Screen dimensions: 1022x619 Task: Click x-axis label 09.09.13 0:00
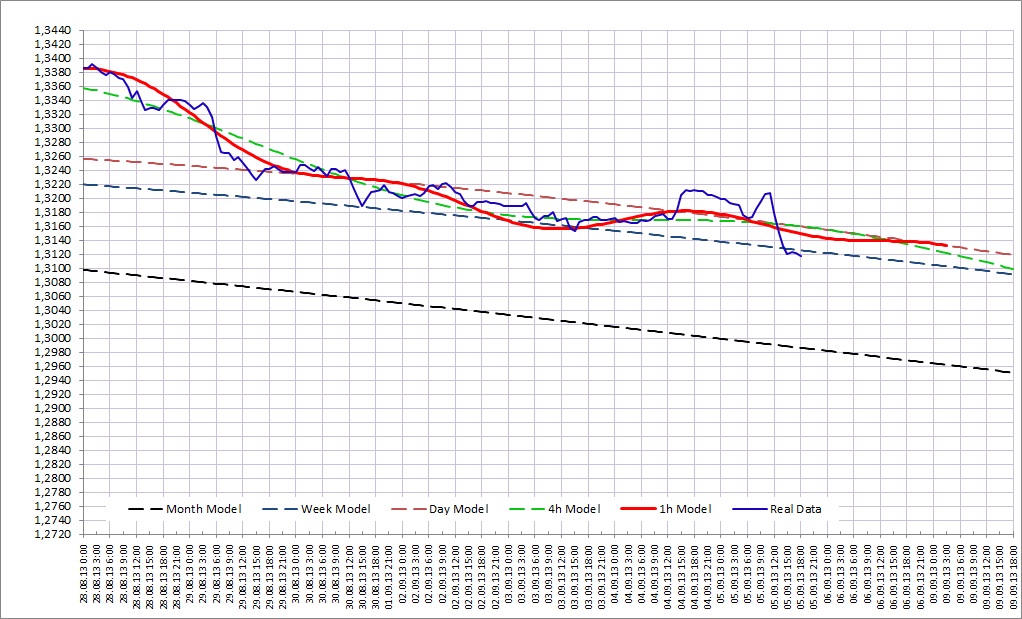[934, 574]
